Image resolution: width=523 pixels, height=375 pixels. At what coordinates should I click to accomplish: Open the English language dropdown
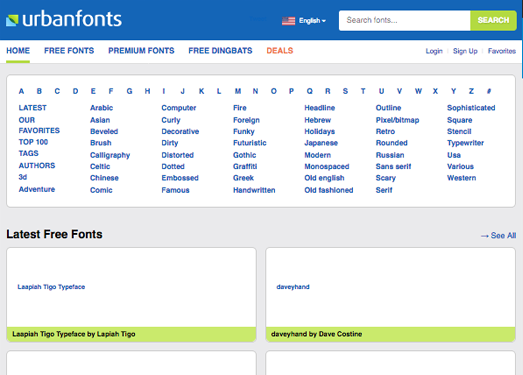[312, 21]
